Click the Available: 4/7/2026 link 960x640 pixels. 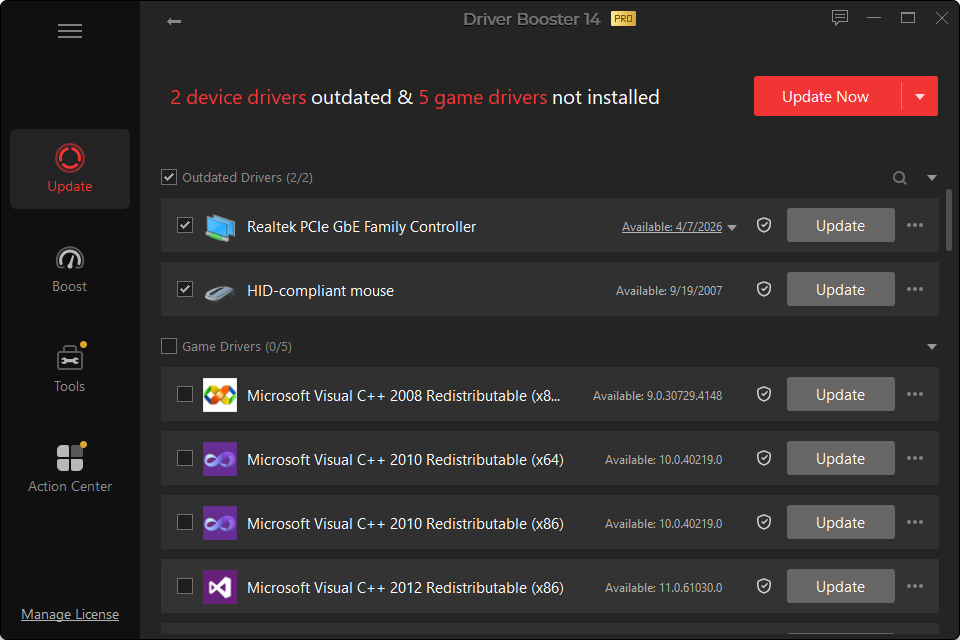click(x=672, y=227)
